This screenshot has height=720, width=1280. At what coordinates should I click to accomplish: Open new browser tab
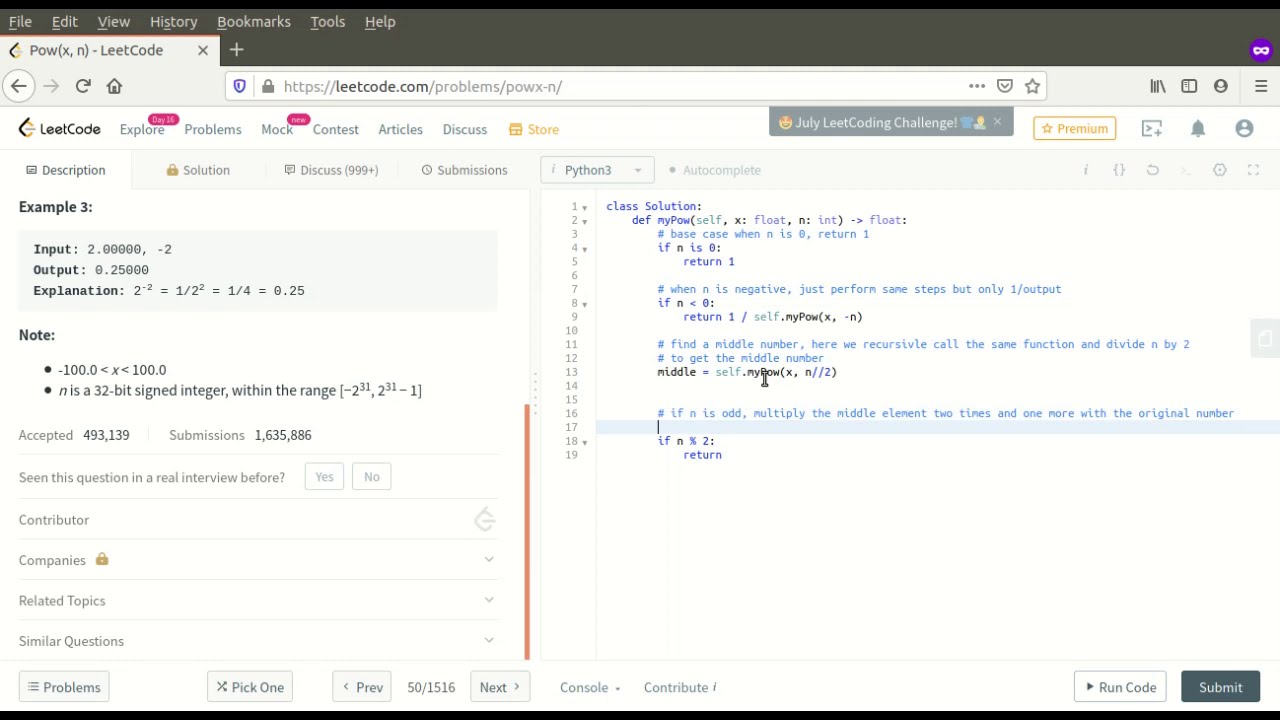236,50
